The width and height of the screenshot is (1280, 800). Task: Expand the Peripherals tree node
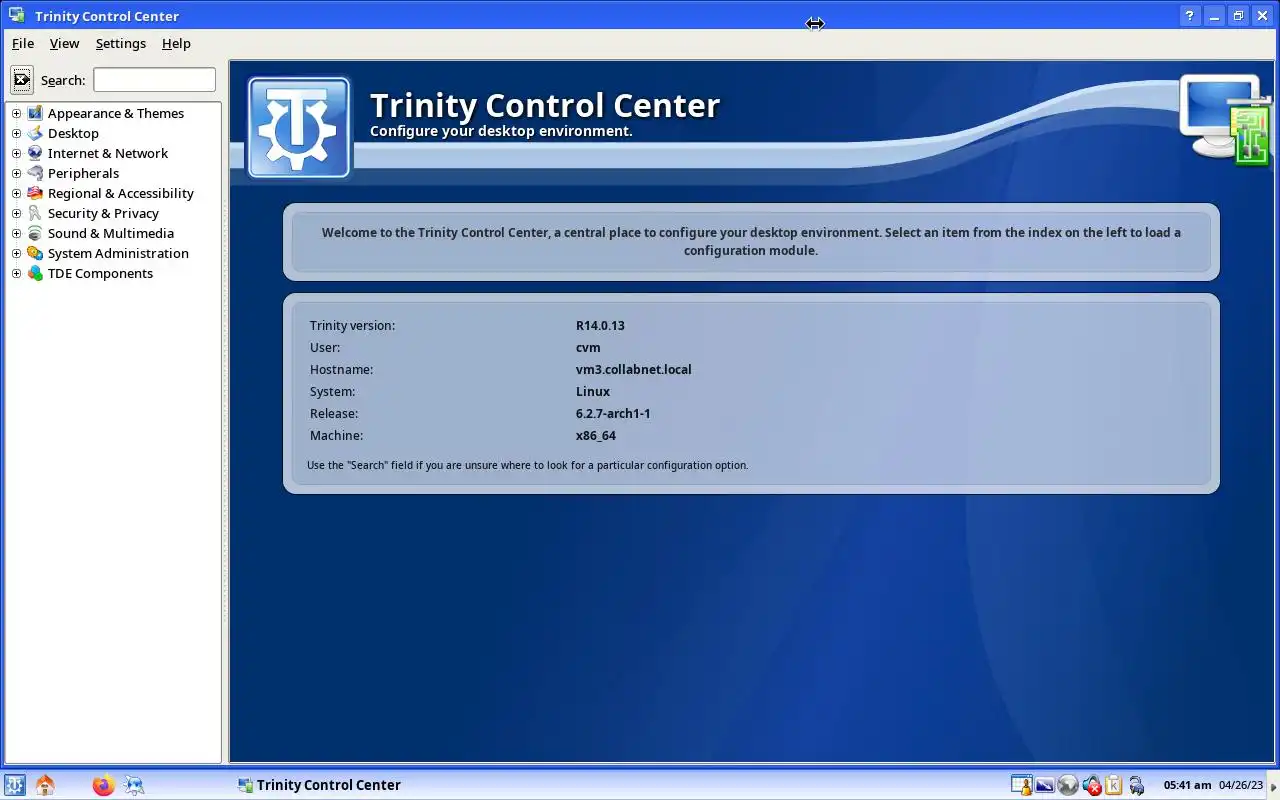16,173
